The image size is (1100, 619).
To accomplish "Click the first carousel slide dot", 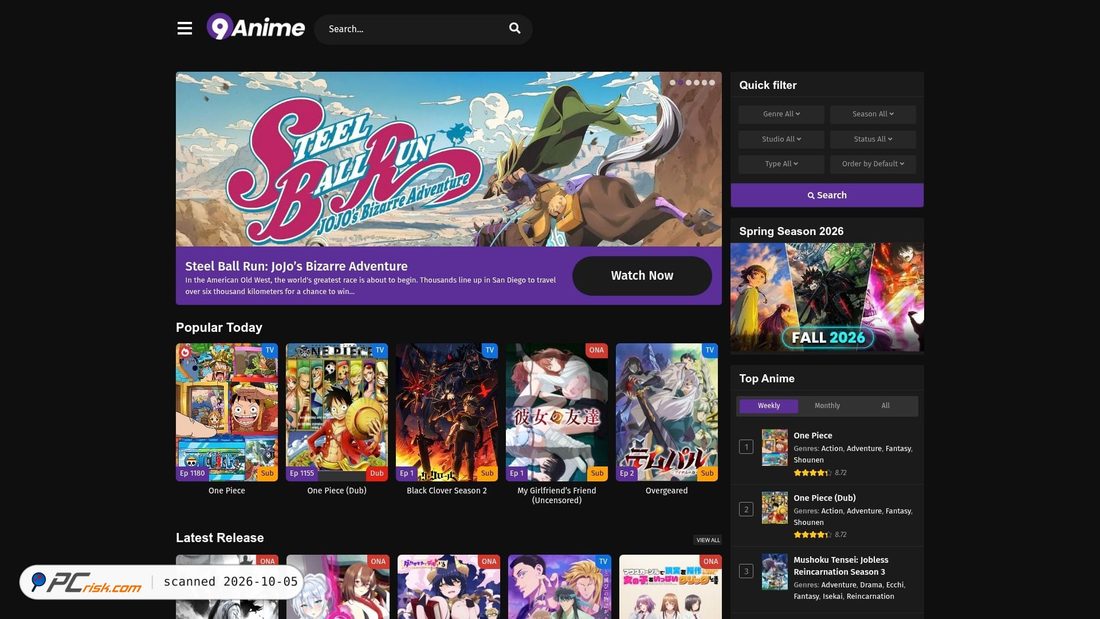I will point(672,83).
